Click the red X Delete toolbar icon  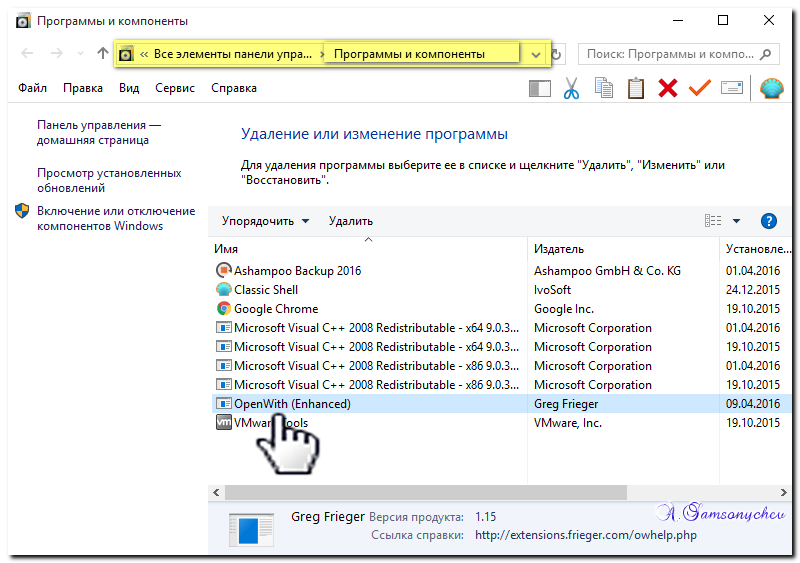click(667, 88)
